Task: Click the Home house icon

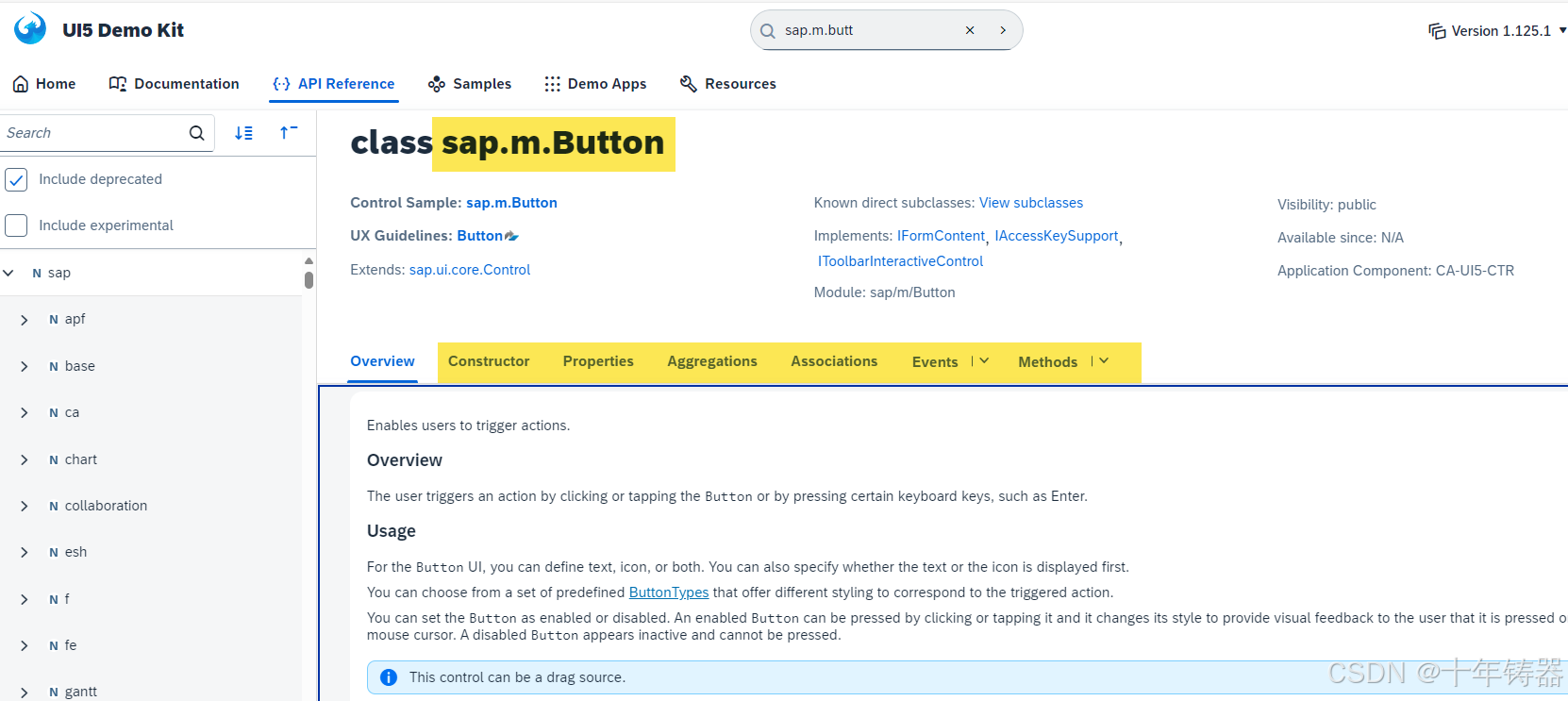Action: (x=21, y=84)
